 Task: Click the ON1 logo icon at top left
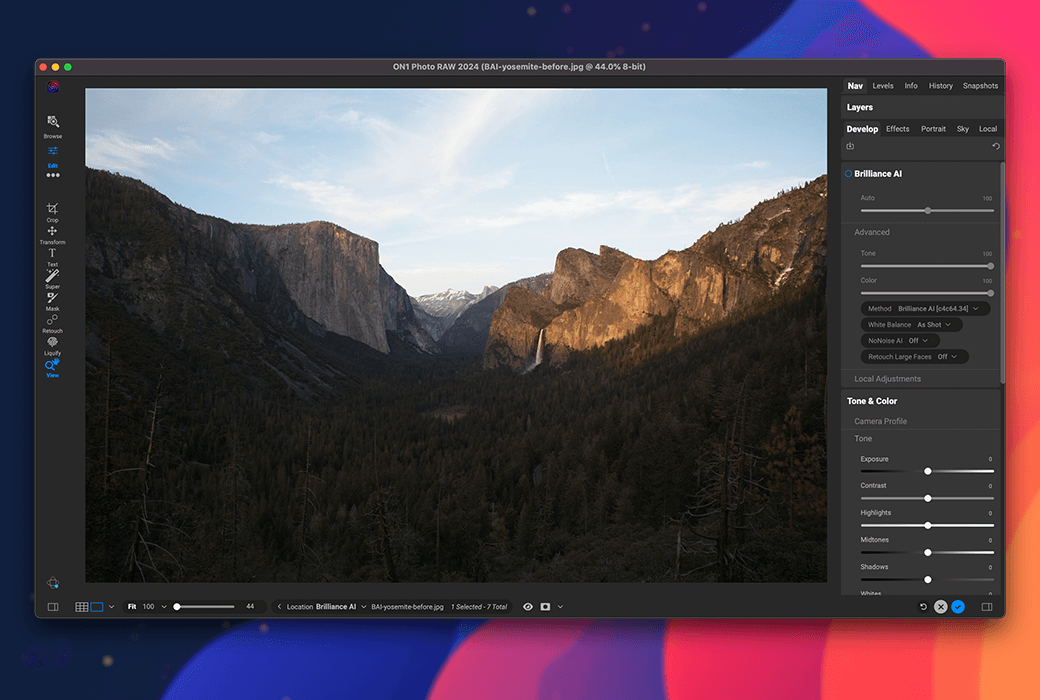pos(53,86)
